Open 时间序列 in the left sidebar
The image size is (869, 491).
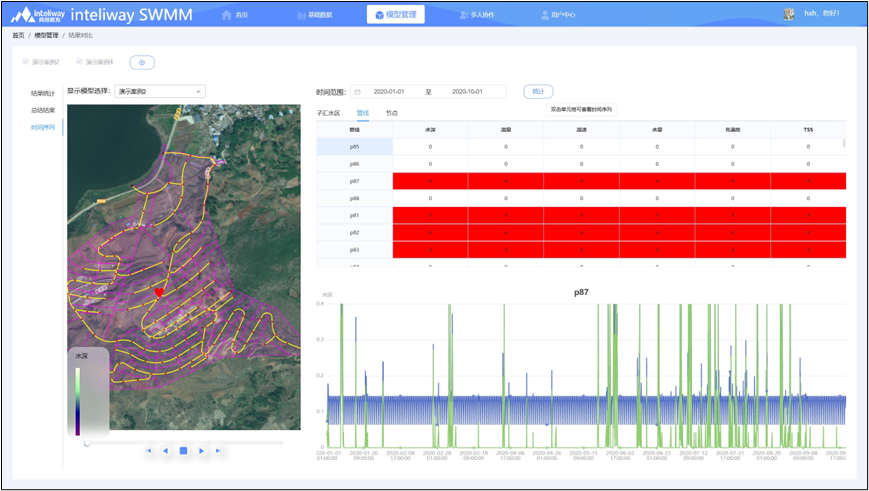(42, 126)
